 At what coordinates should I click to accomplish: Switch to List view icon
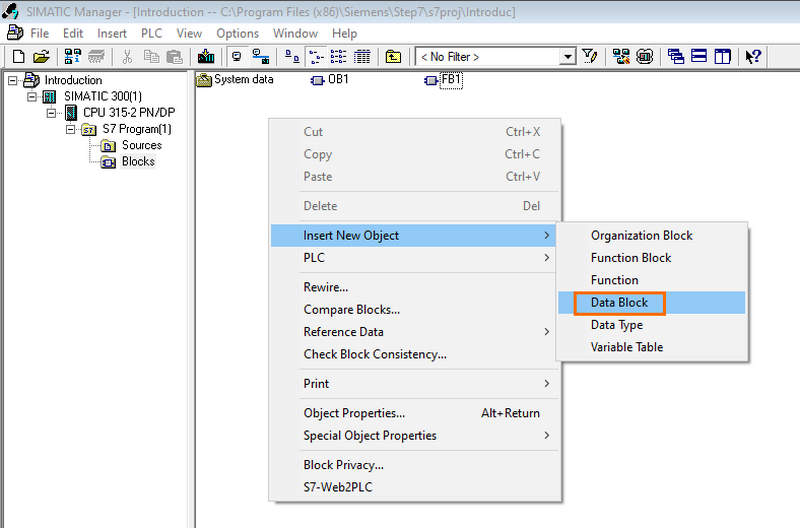pos(338,56)
